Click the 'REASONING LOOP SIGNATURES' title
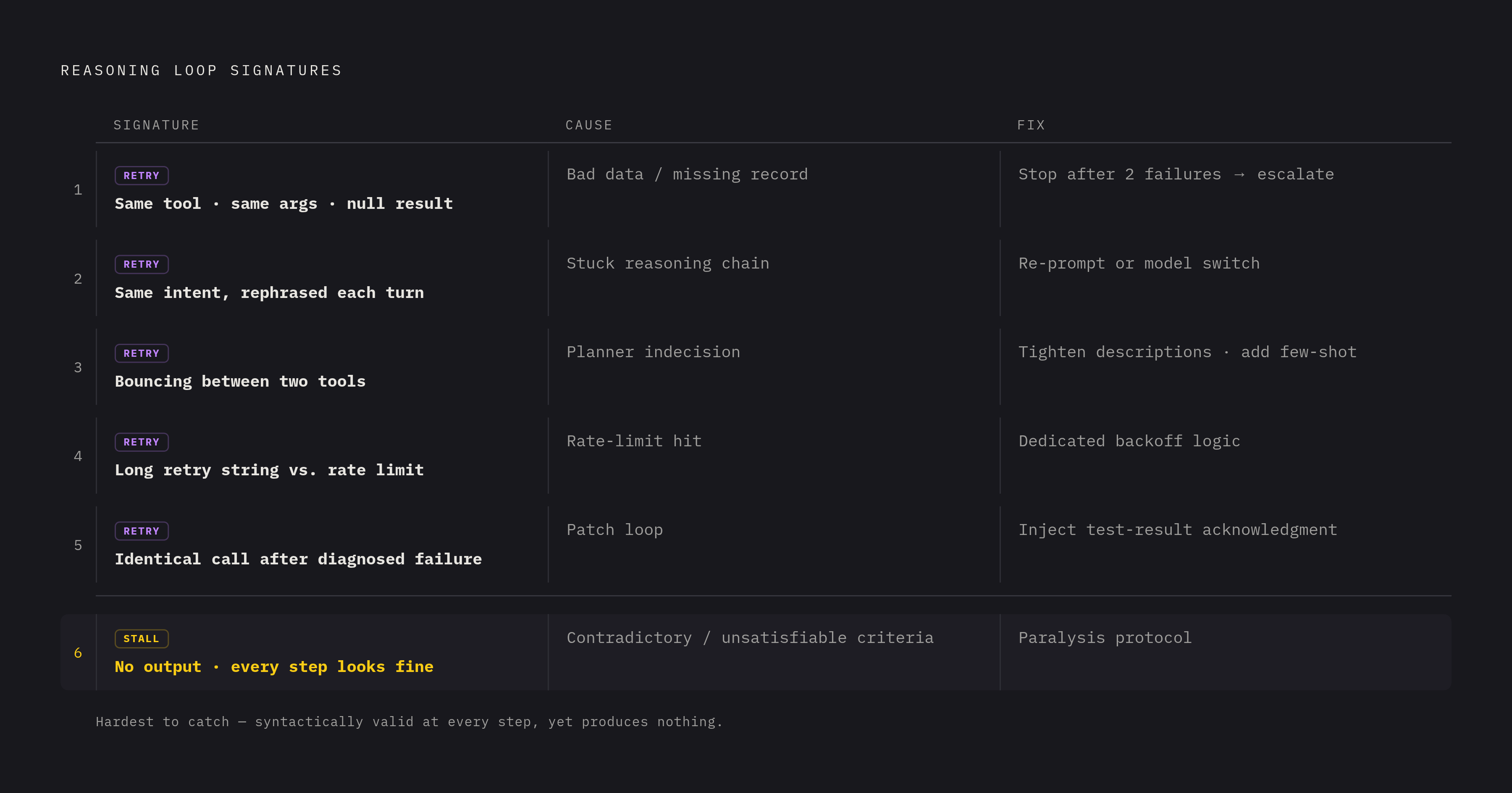 201,71
